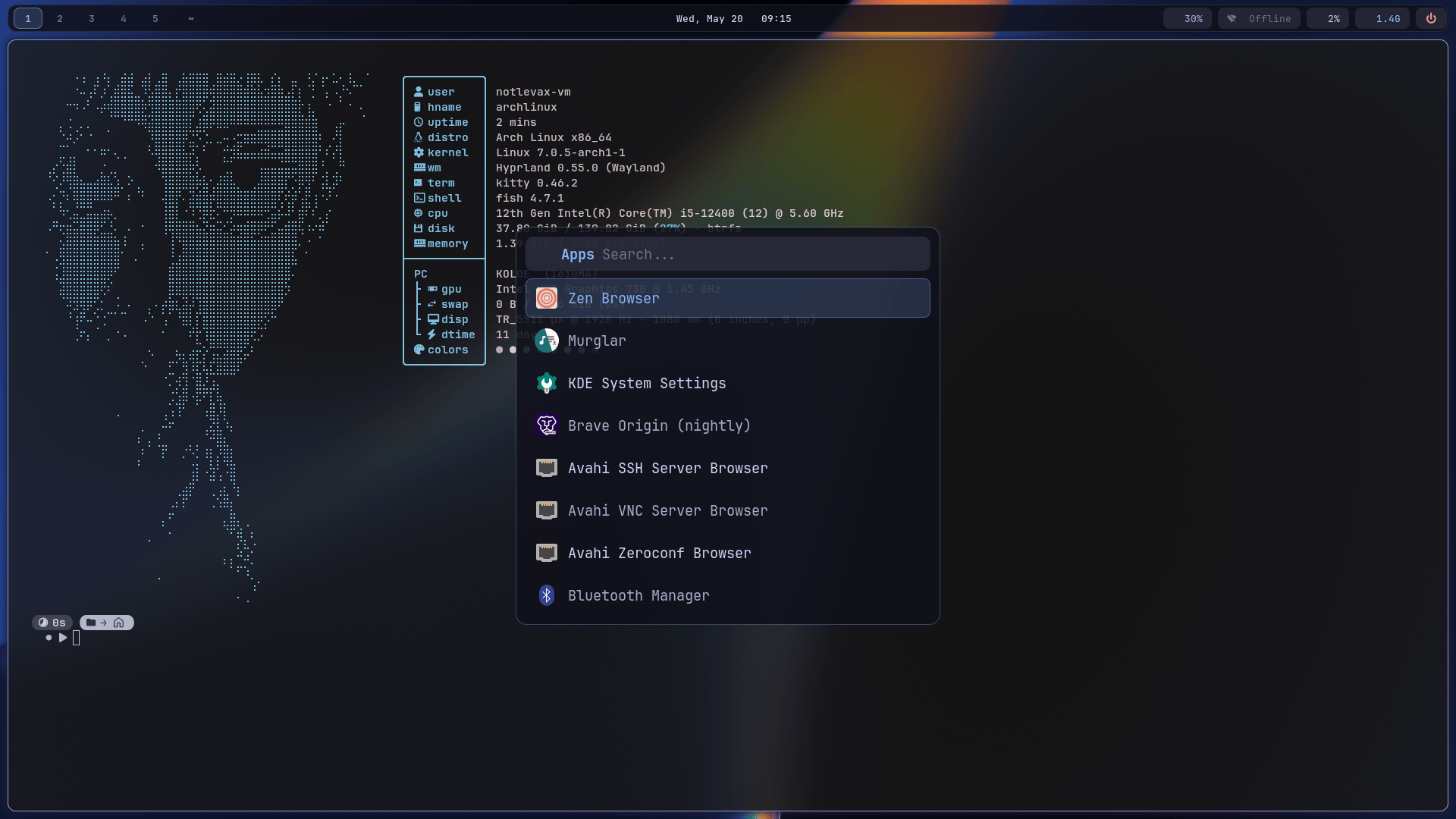Screen dimensions: 1456x819
Task: Click the 'memory' label in the terminal
Action: point(447,243)
